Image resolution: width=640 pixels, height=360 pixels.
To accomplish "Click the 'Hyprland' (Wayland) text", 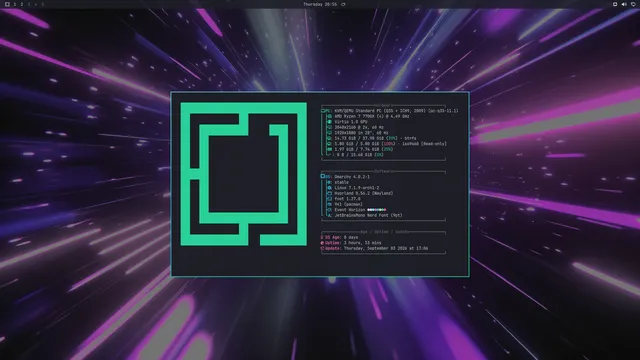I will [364, 193].
